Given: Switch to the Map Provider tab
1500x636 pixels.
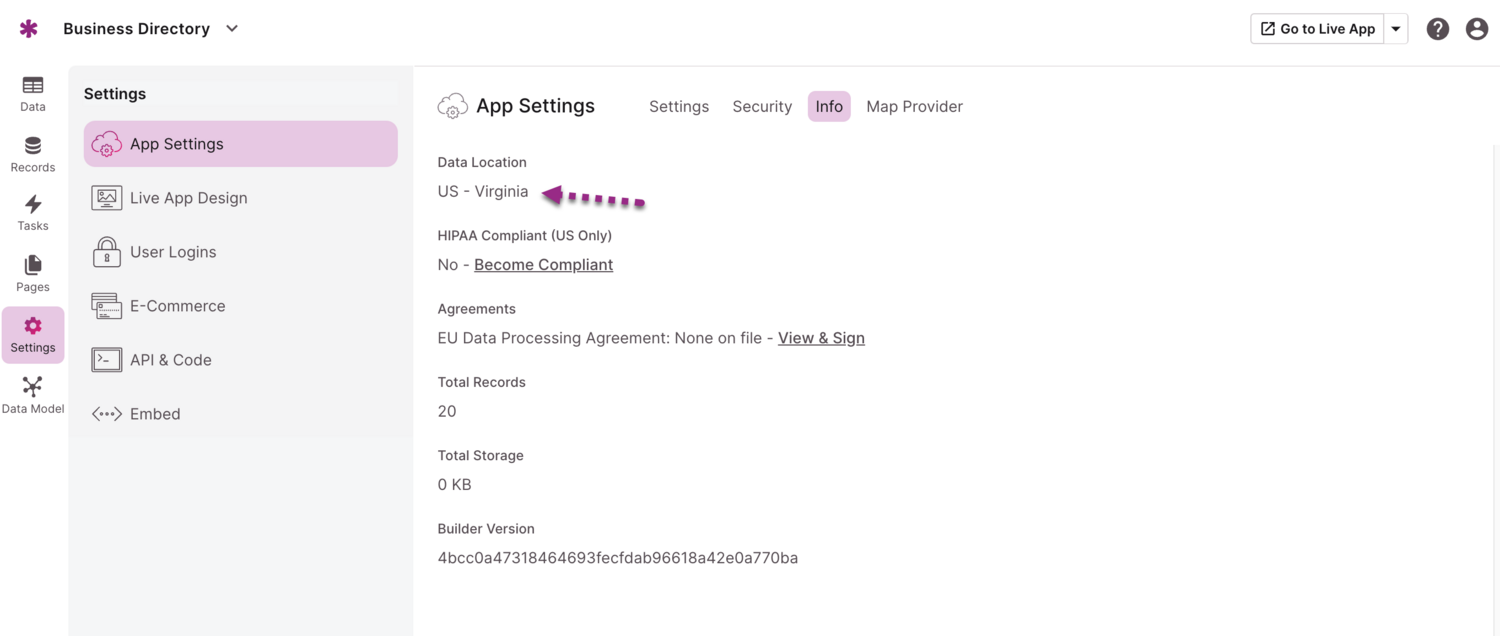Looking at the screenshot, I should click(914, 106).
